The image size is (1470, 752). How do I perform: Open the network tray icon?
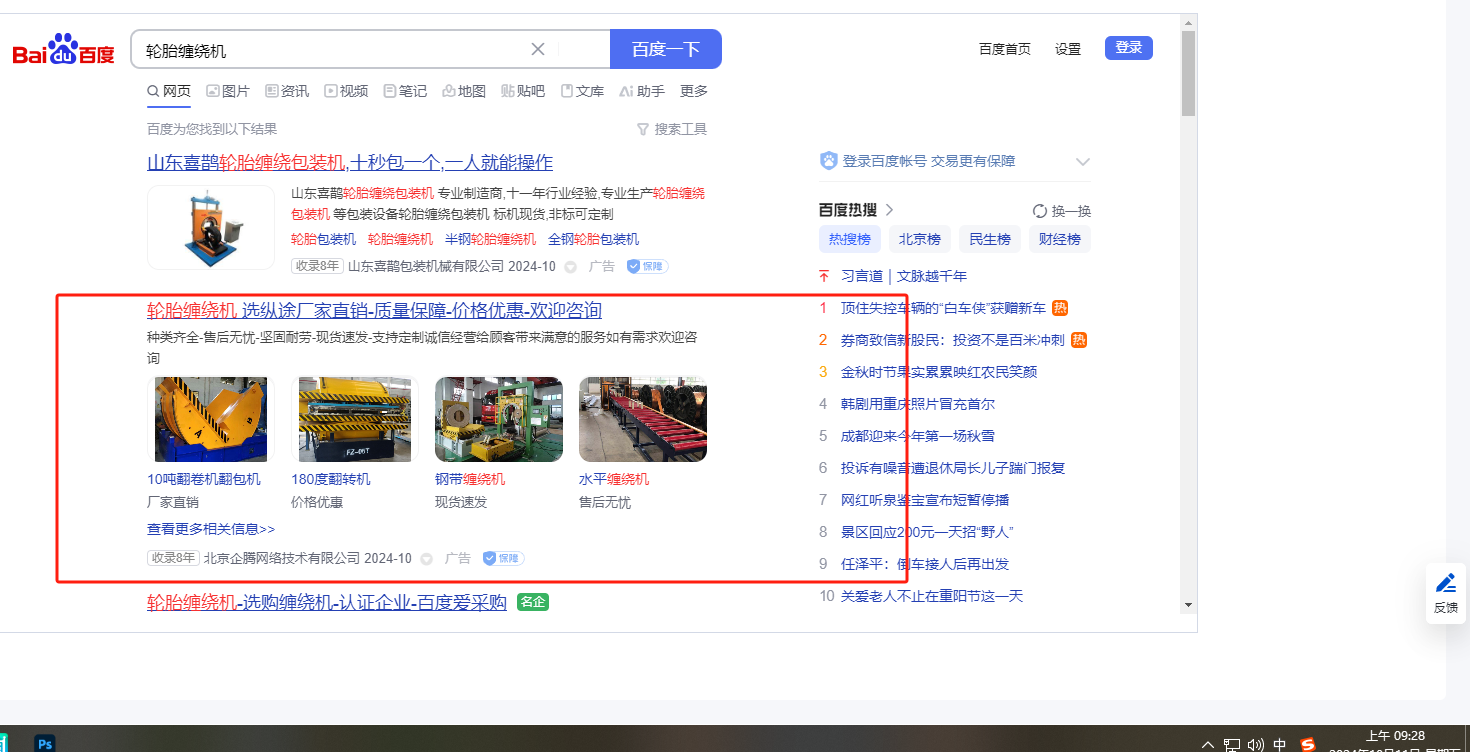[1232, 744]
